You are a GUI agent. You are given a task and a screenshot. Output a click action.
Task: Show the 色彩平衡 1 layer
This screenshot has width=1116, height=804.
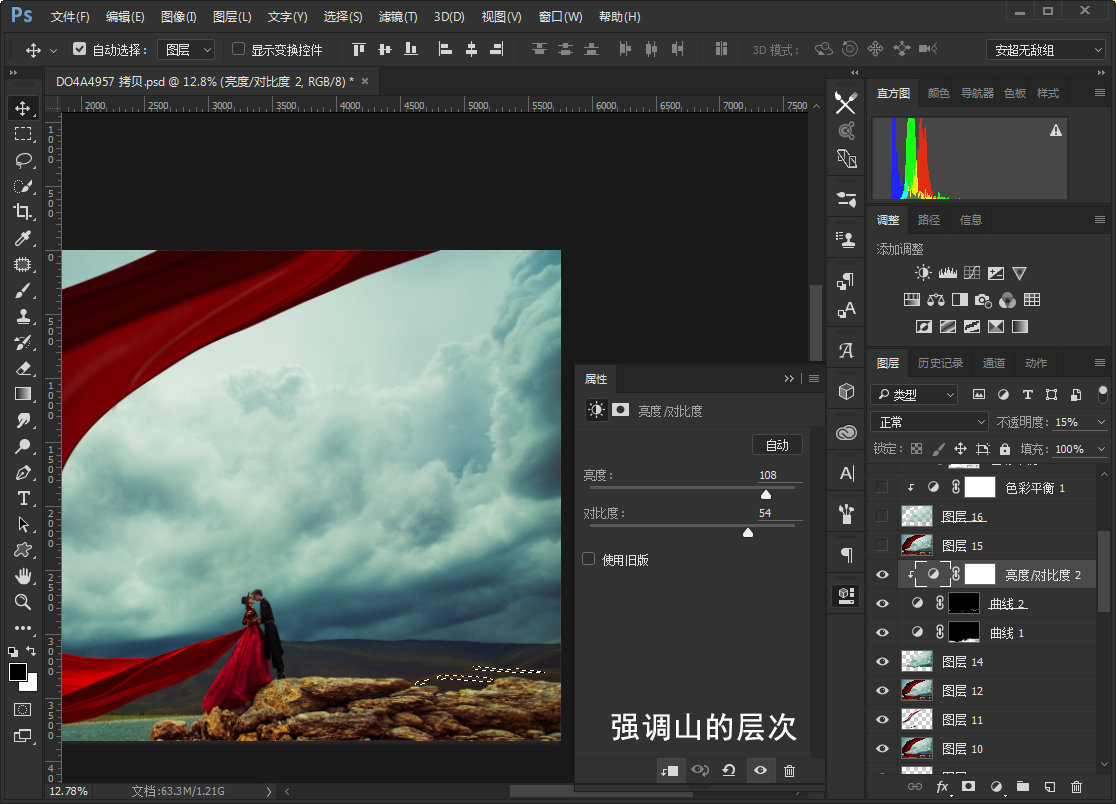[x=883, y=487]
